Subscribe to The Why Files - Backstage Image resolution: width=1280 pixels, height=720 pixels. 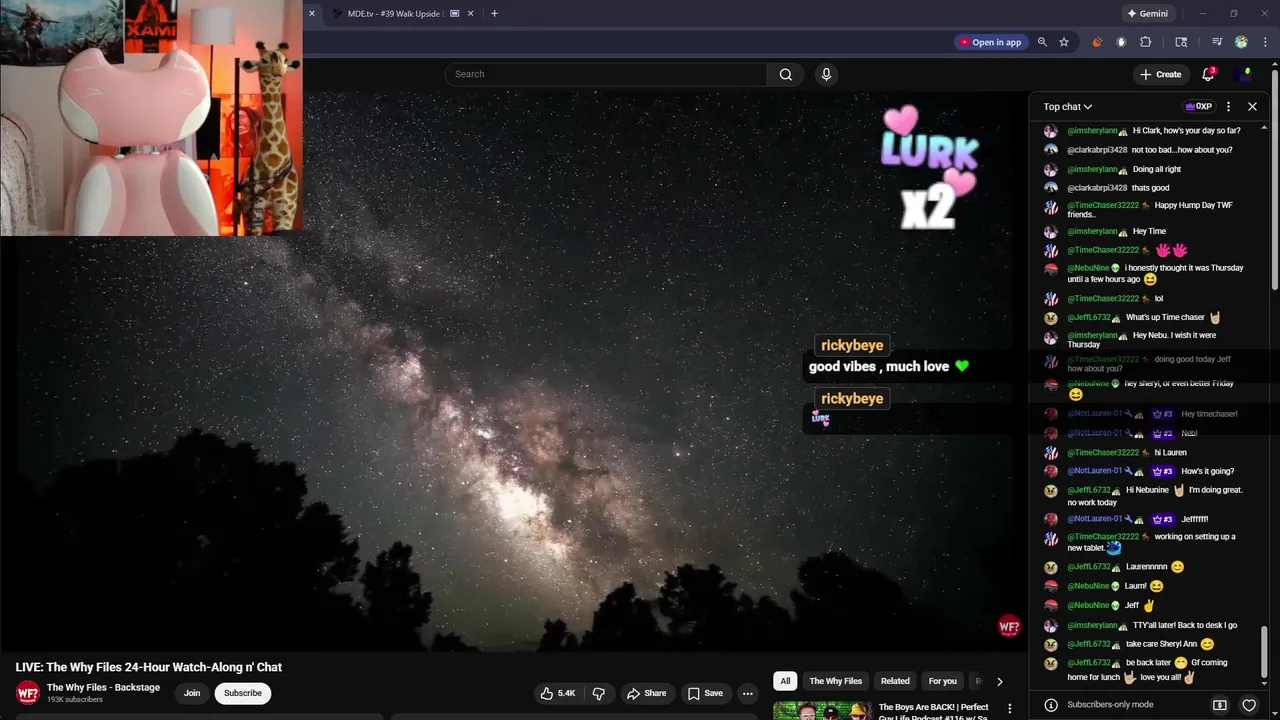(x=243, y=693)
